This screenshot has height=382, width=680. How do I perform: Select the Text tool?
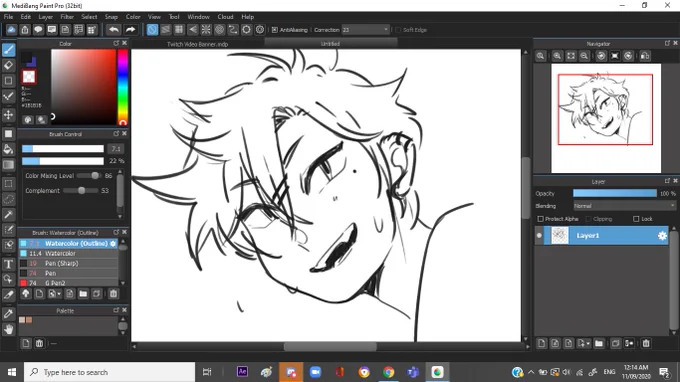pyautogui.click(x=9, y=264)
